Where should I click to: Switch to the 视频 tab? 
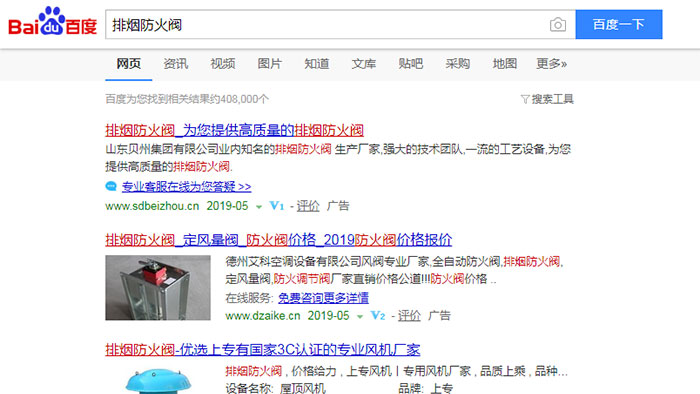coord(223,64)
